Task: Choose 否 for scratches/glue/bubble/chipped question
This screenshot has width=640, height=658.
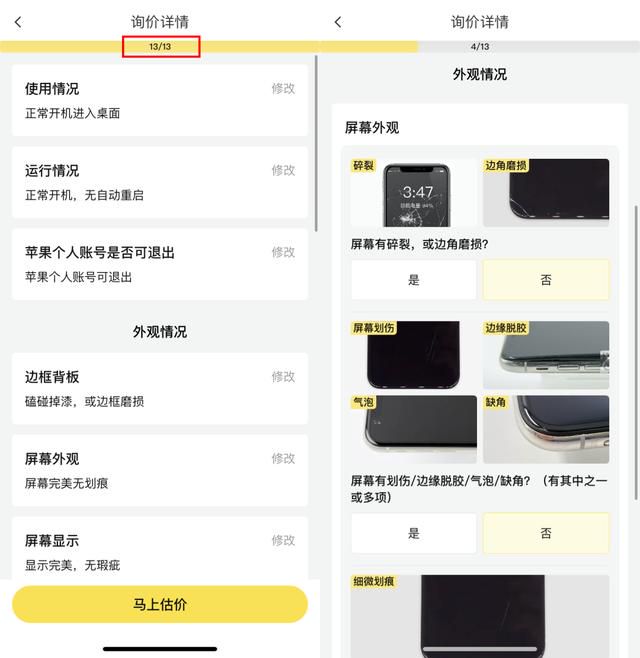Action: pyautogui.click(x=546, y=533)
